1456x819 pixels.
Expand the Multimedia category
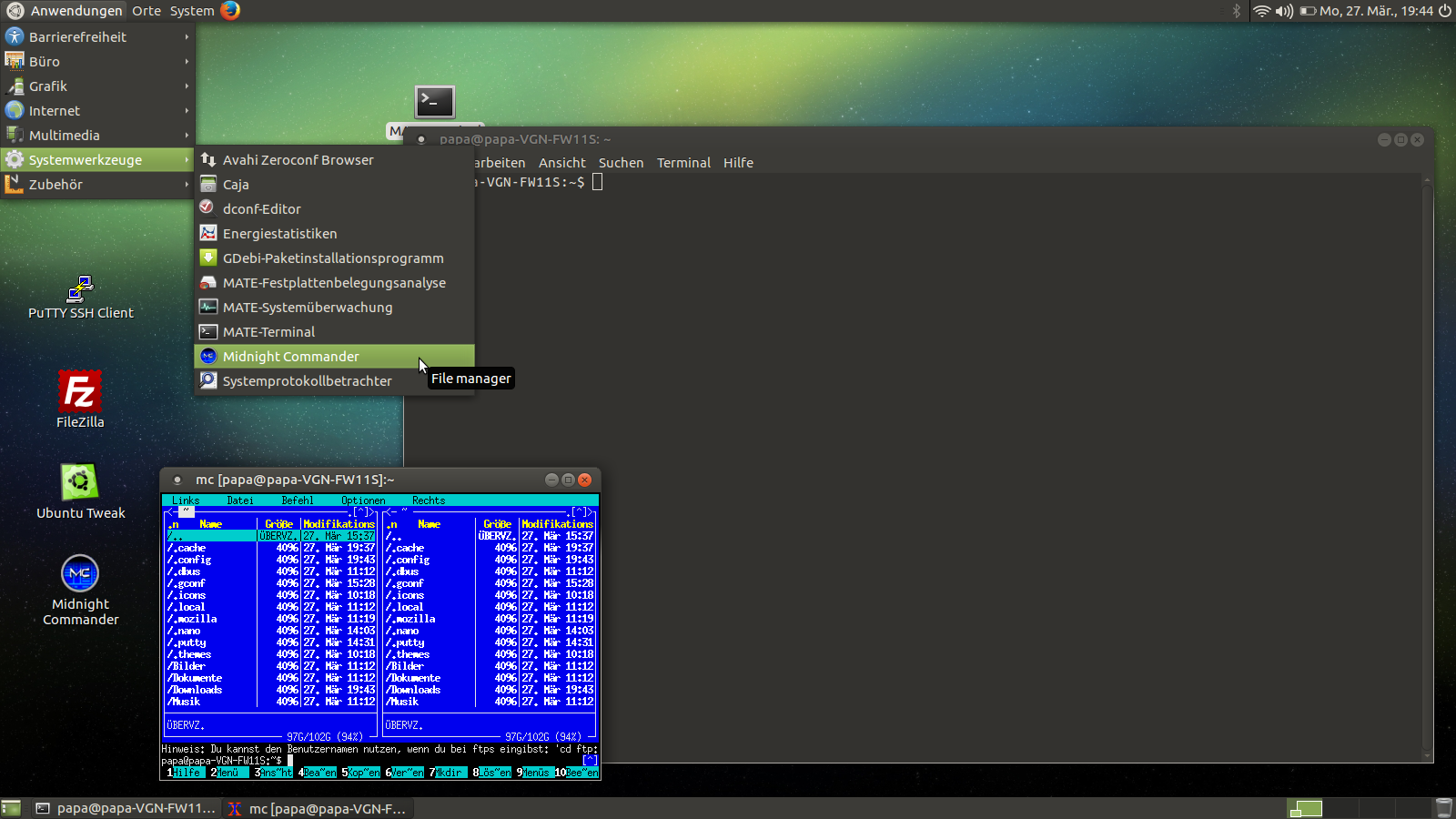97,135
